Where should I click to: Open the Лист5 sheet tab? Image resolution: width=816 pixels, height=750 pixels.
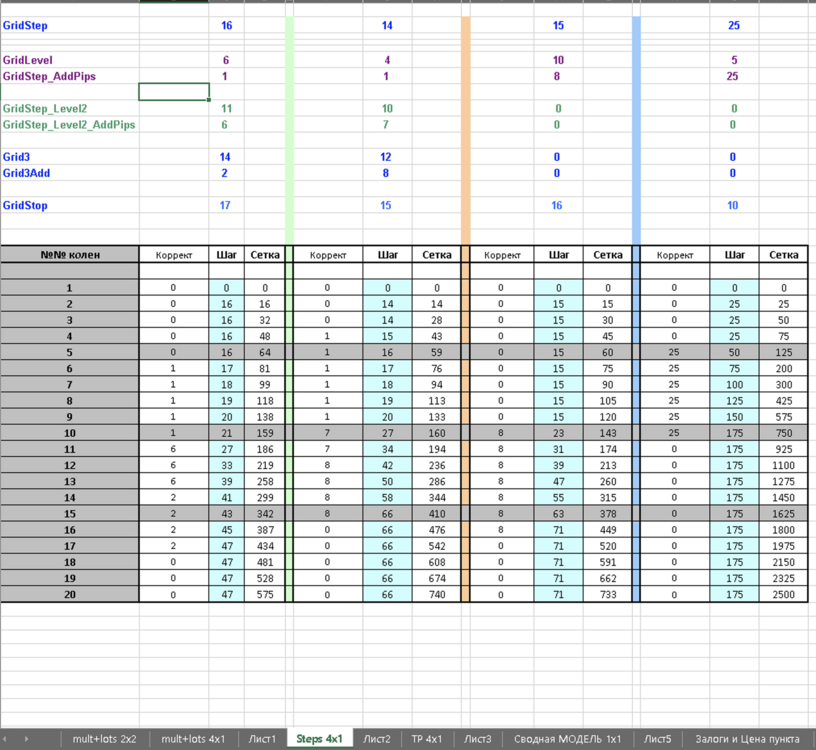click(x=658, y=739)
